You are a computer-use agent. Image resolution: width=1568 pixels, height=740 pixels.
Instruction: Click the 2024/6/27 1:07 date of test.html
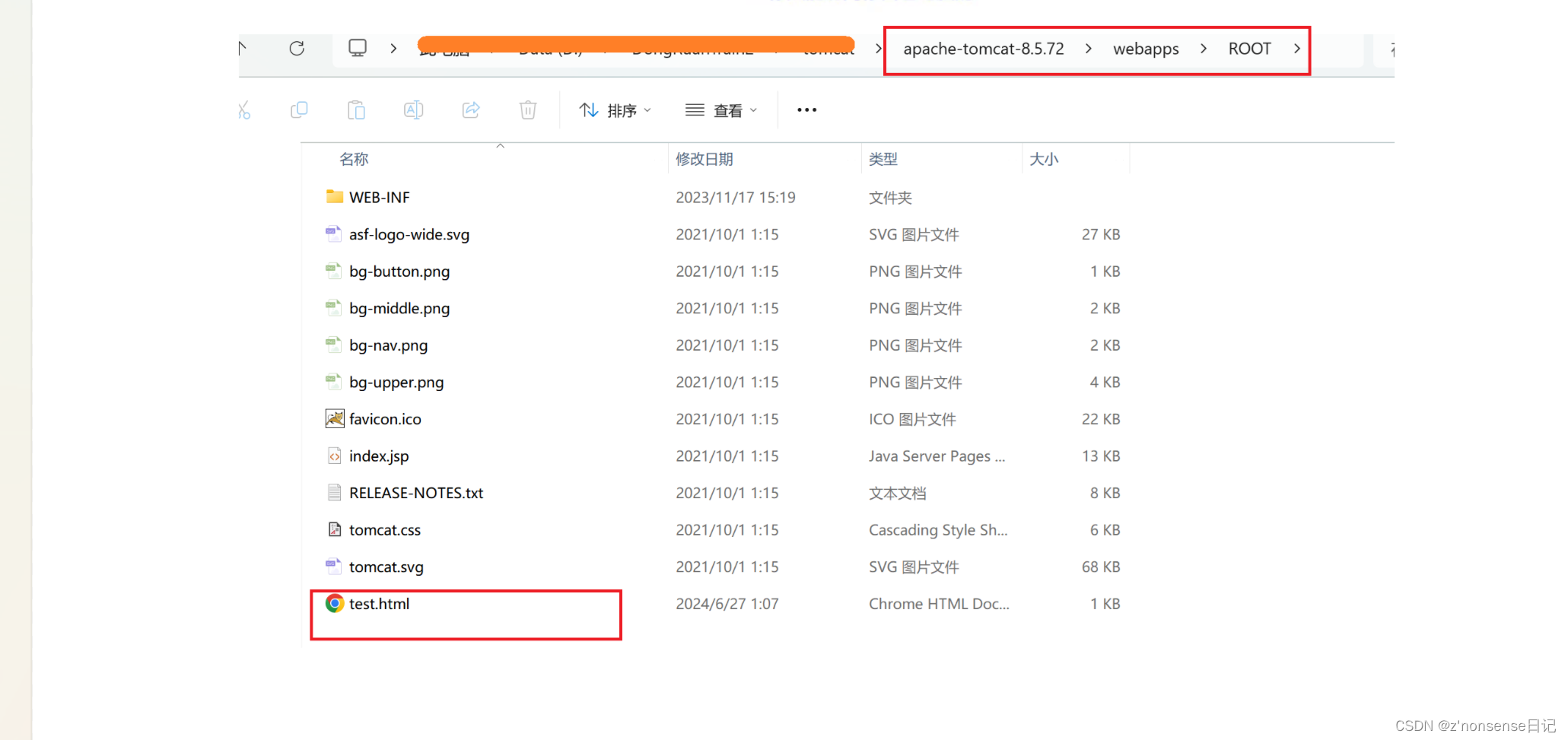[727, 604]
